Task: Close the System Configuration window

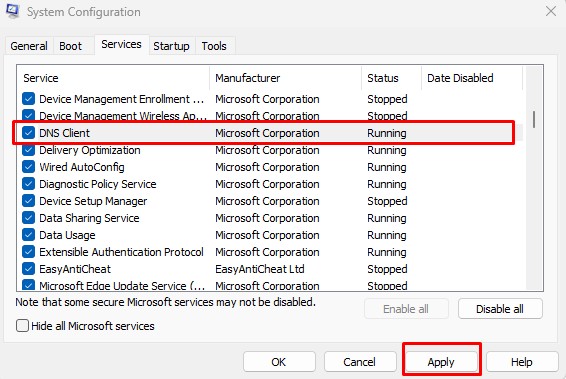Action: (x=551, y=11)
